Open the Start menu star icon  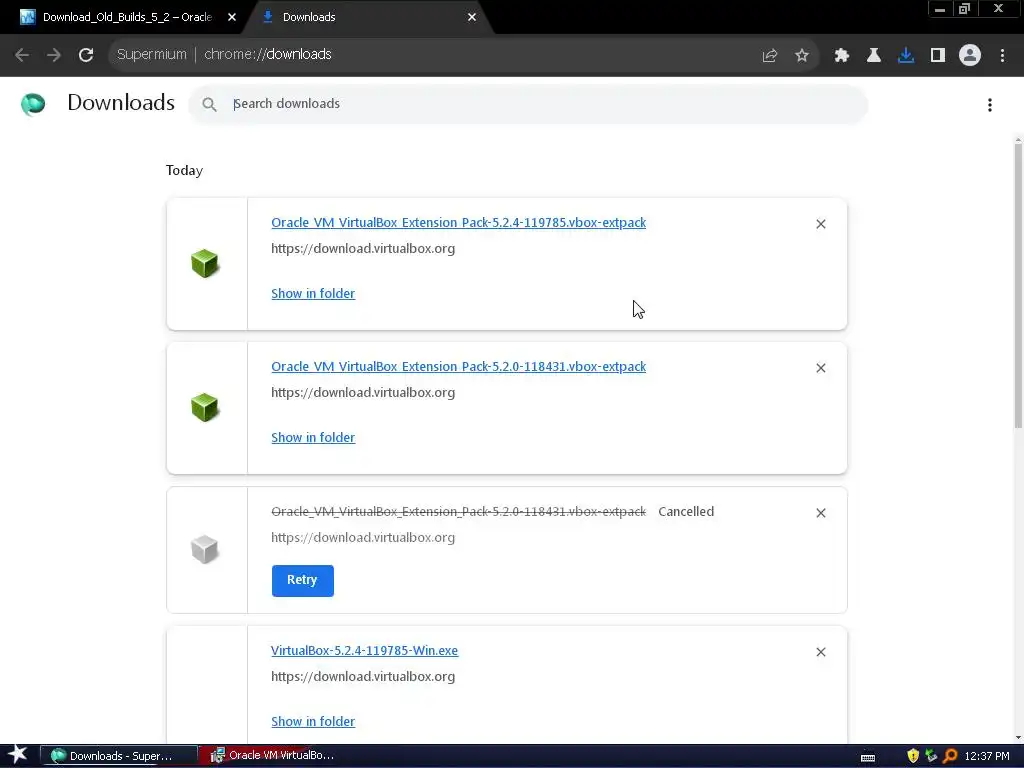point(18,756)
